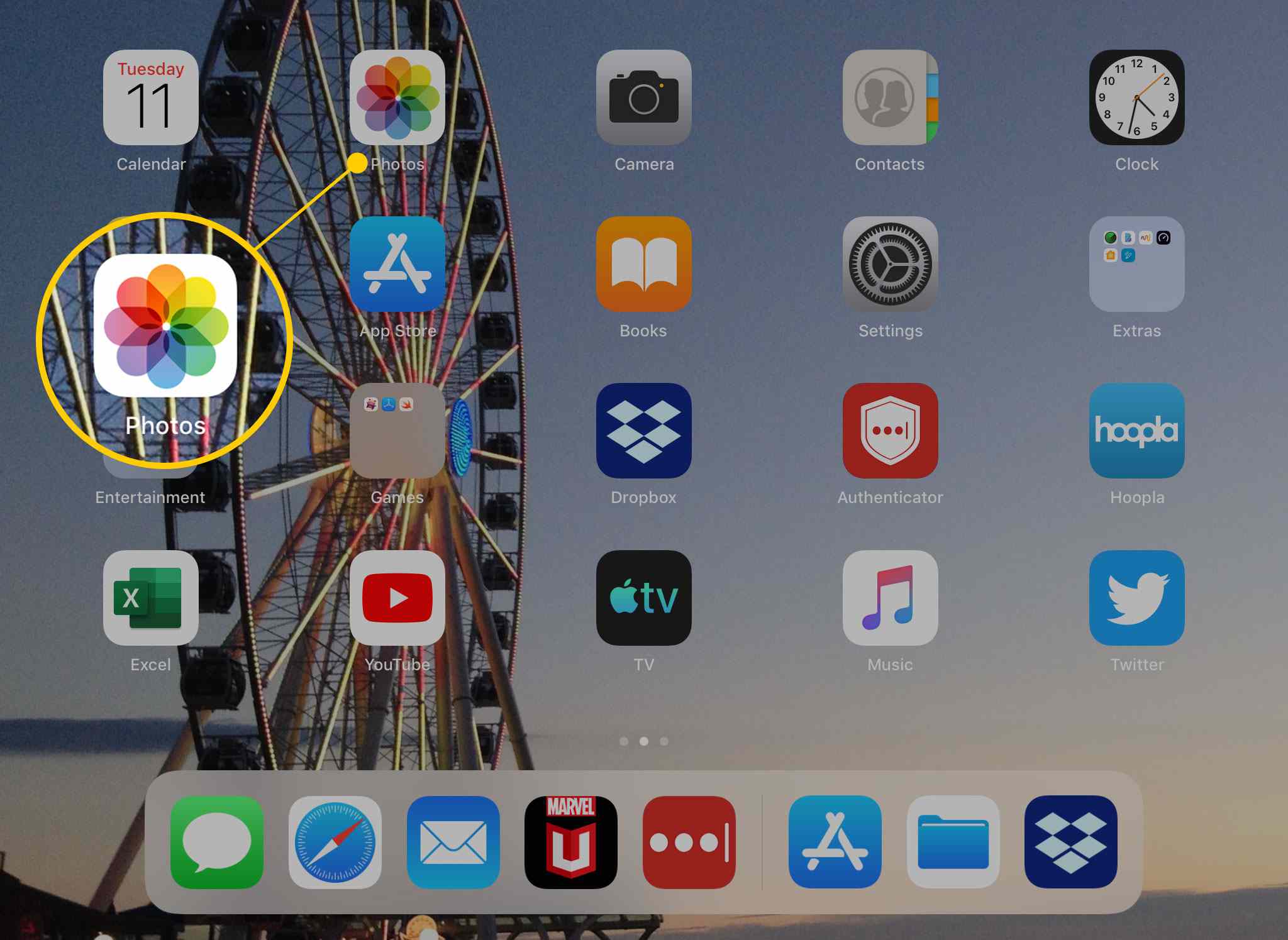This screenshot has height=940, width=1288.
Task: Open Dropbox cloud storage
Action: tap(644, 430)
